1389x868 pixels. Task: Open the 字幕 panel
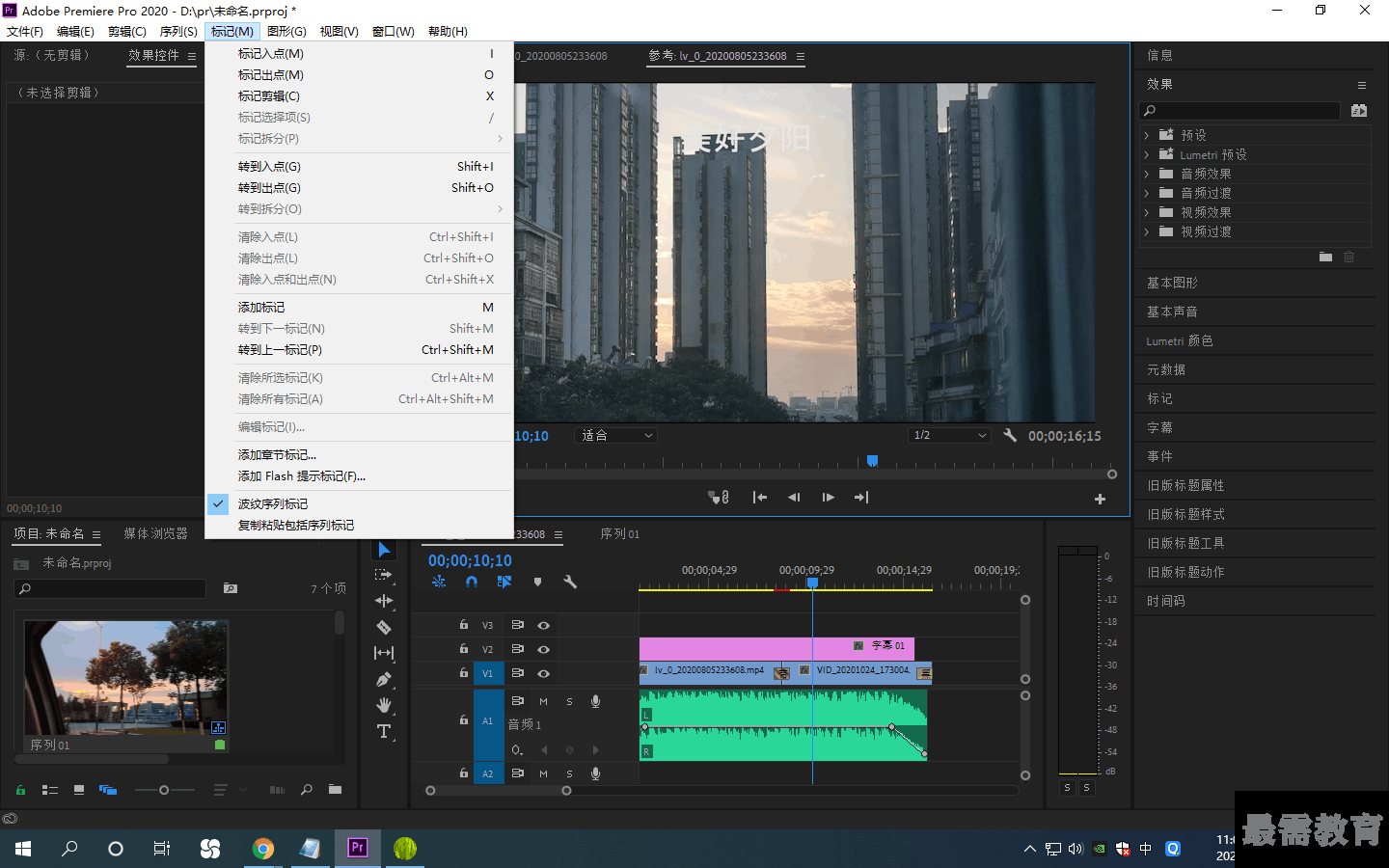tap(1159, 427)
